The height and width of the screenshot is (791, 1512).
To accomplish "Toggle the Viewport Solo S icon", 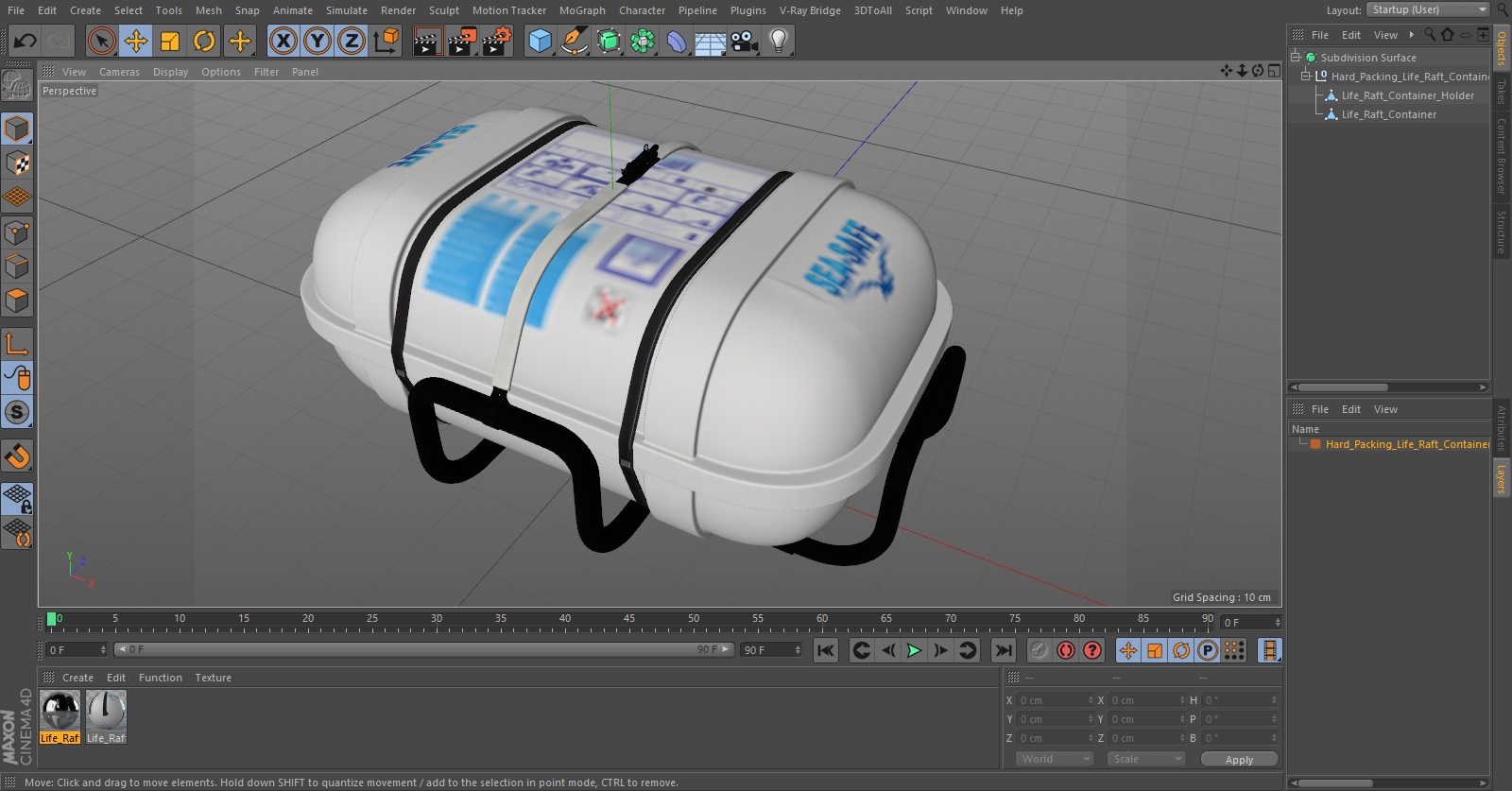I will coord(17,412).
